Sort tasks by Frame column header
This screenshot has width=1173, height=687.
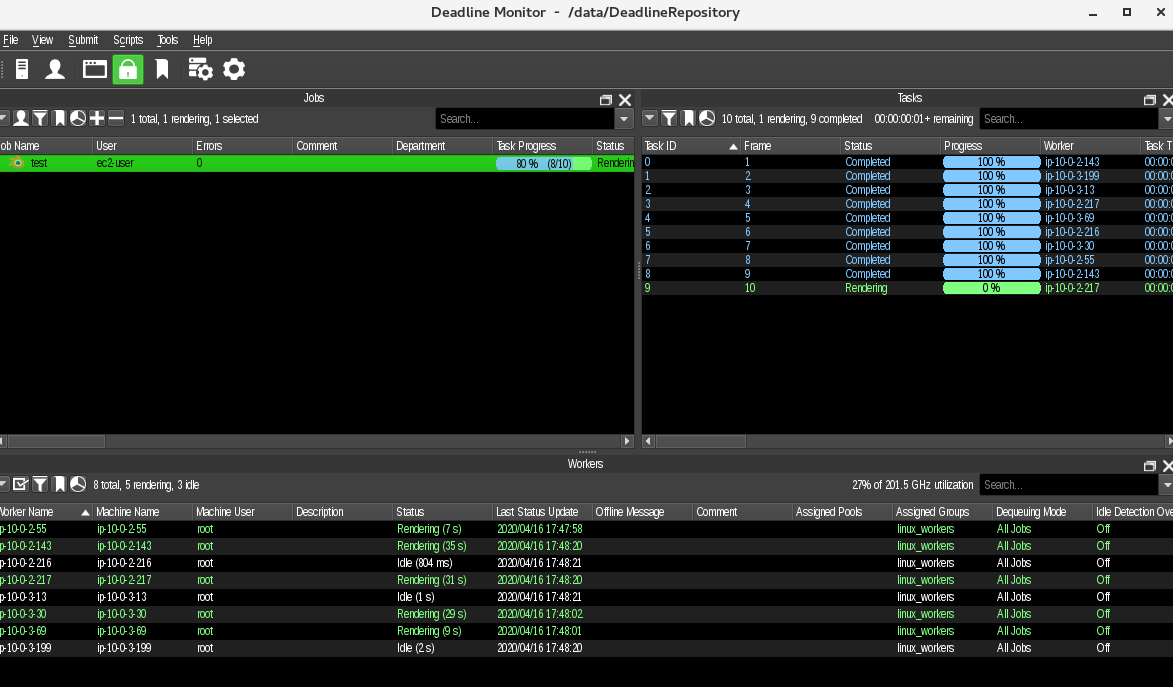pos(791,146)
